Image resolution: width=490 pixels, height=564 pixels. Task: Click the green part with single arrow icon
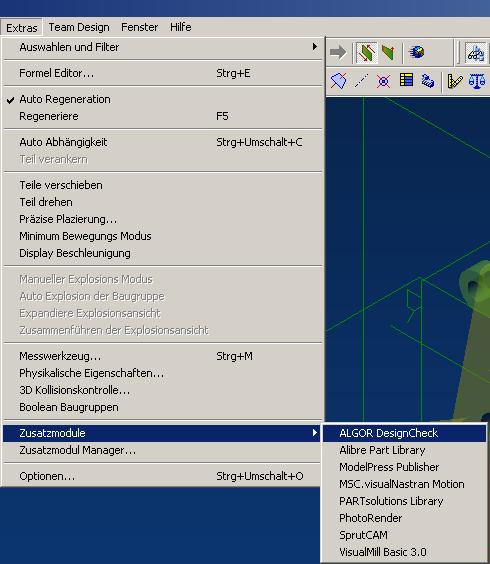pyautogui.click(x=388, y=53)
